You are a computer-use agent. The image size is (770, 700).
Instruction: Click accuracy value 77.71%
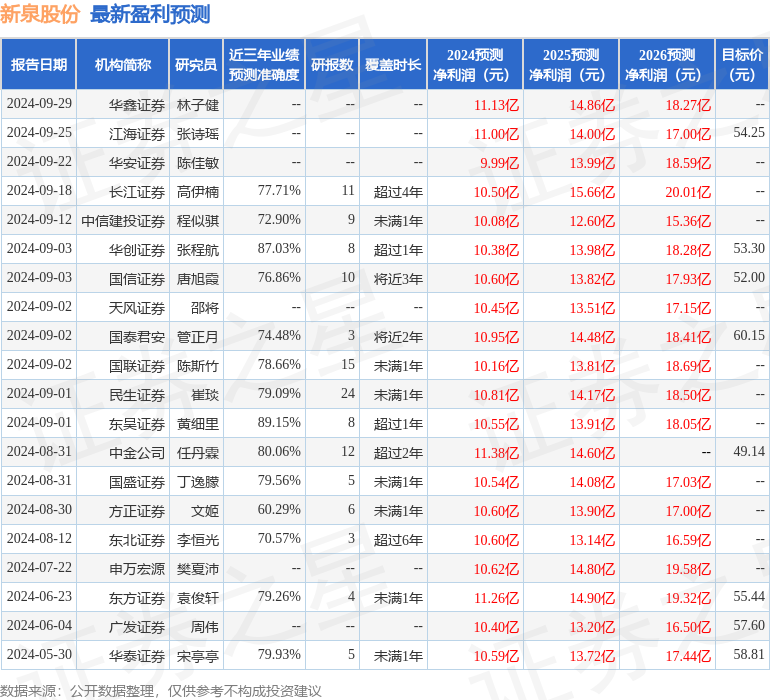click(279, 190)
